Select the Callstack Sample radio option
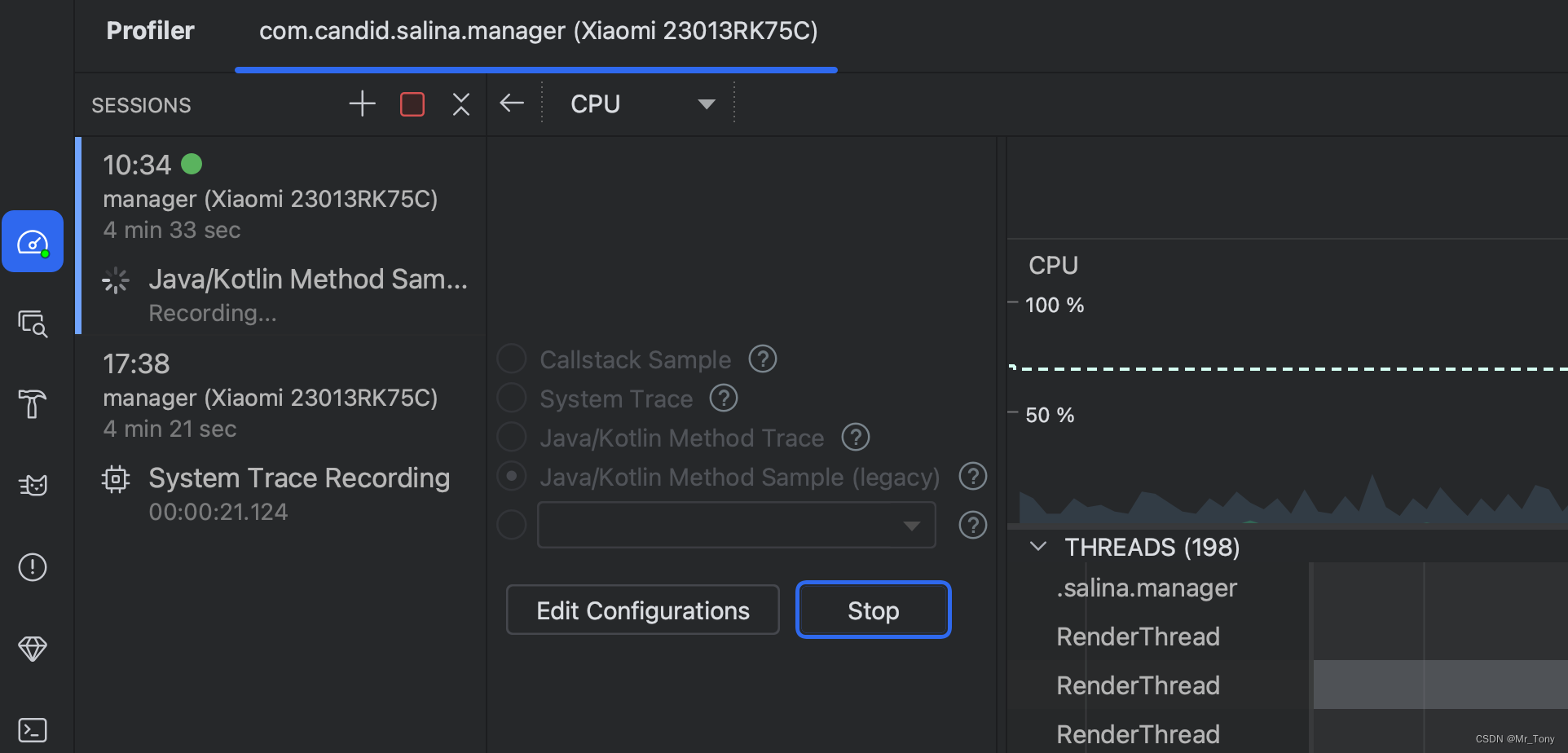 point(512,359)
